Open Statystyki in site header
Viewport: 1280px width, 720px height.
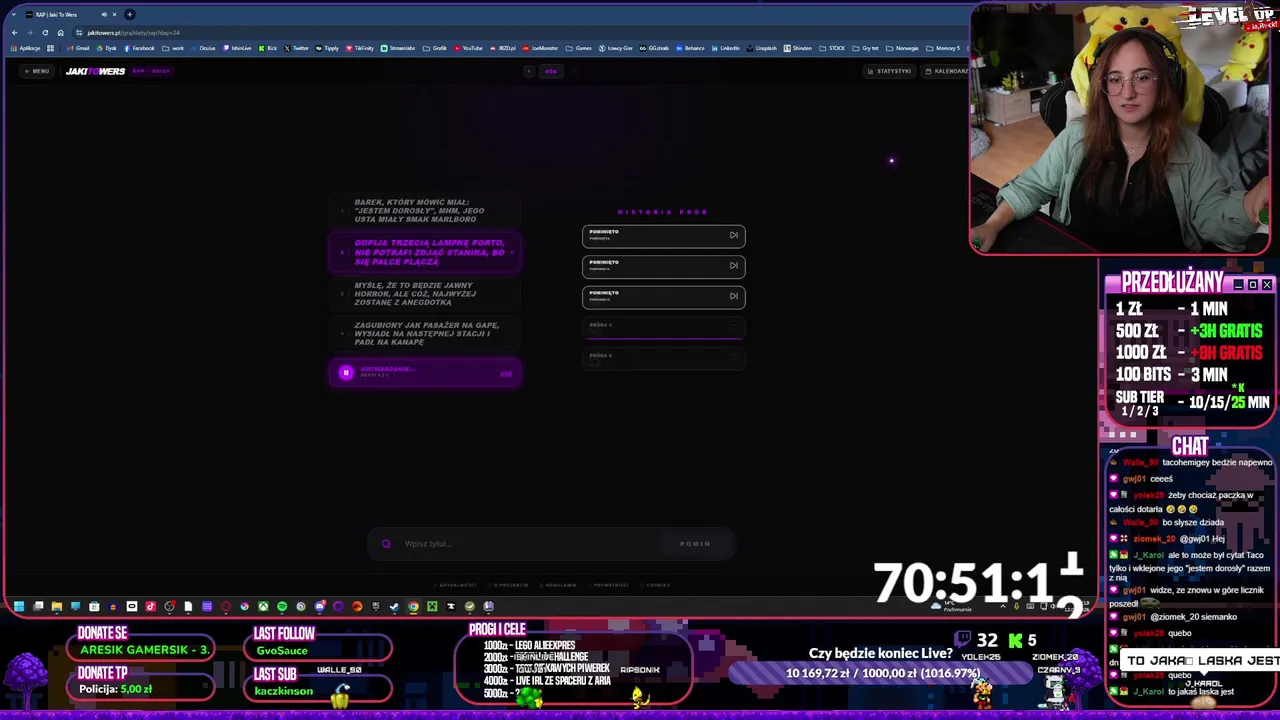[889, 71]
